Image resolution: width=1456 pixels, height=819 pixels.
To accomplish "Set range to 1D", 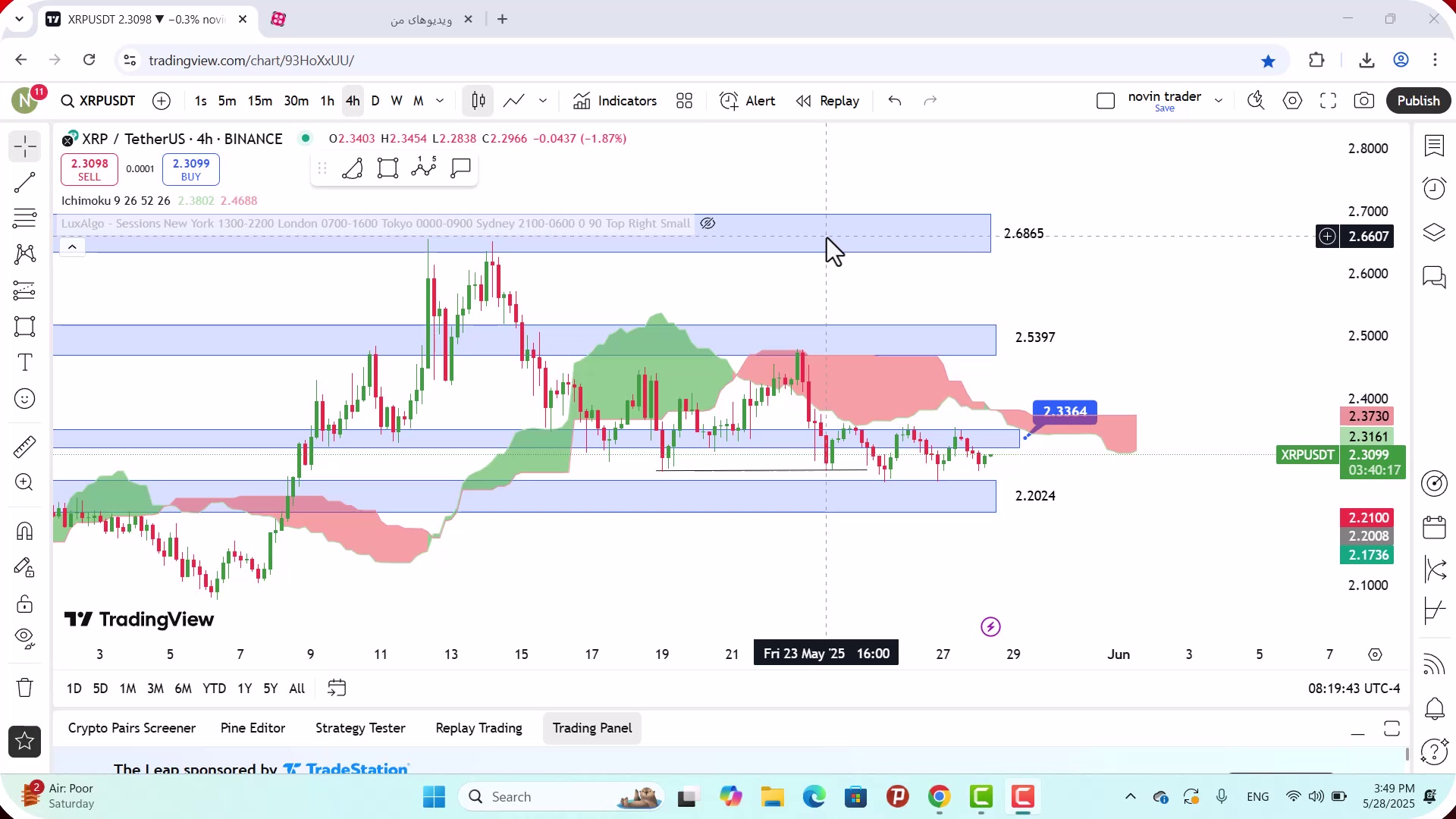I will [x=74, y=689].
